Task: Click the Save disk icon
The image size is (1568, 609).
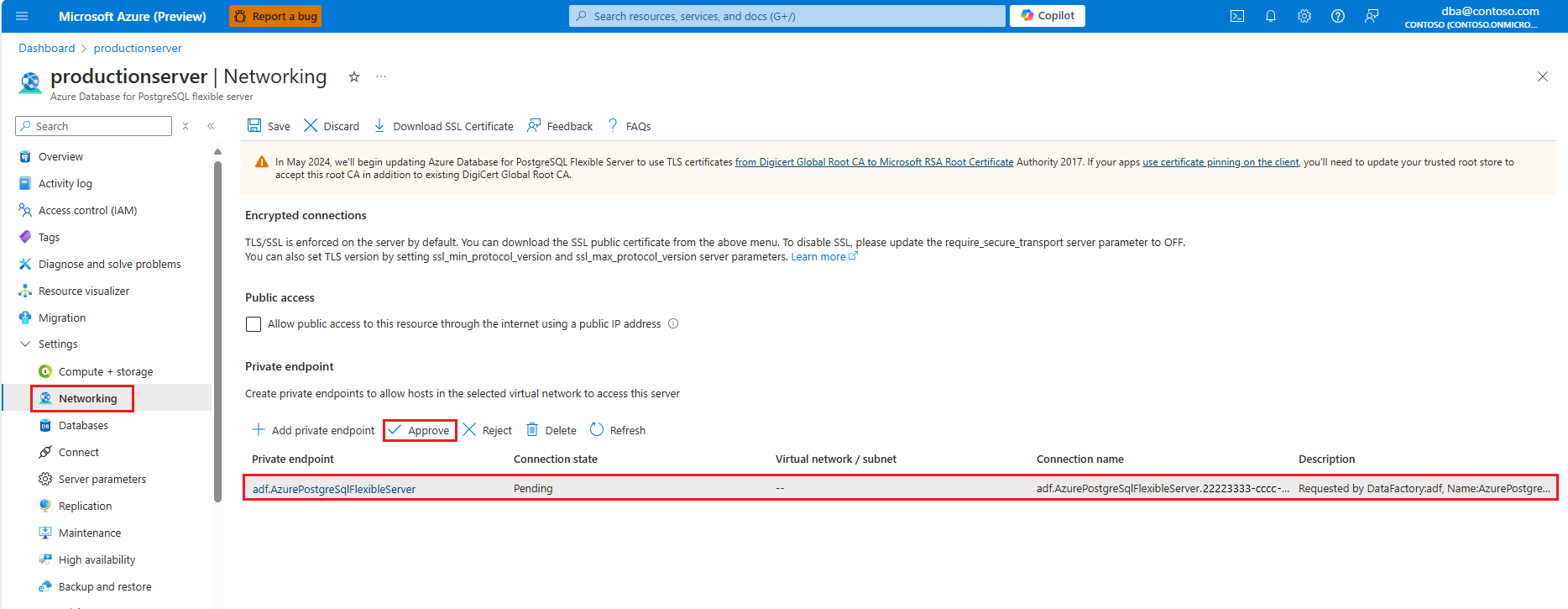Action: tap(254, 125)
